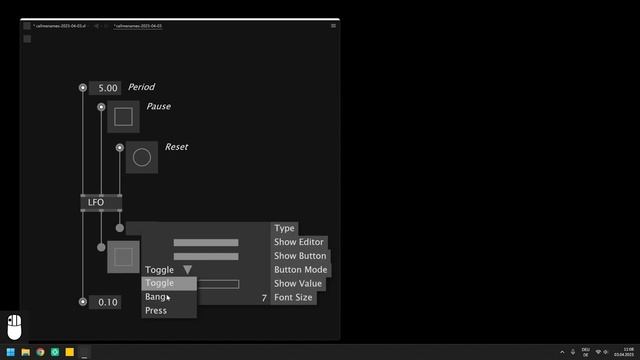
Task: Open the first callmenames document entry
Action: coord(60,26)
